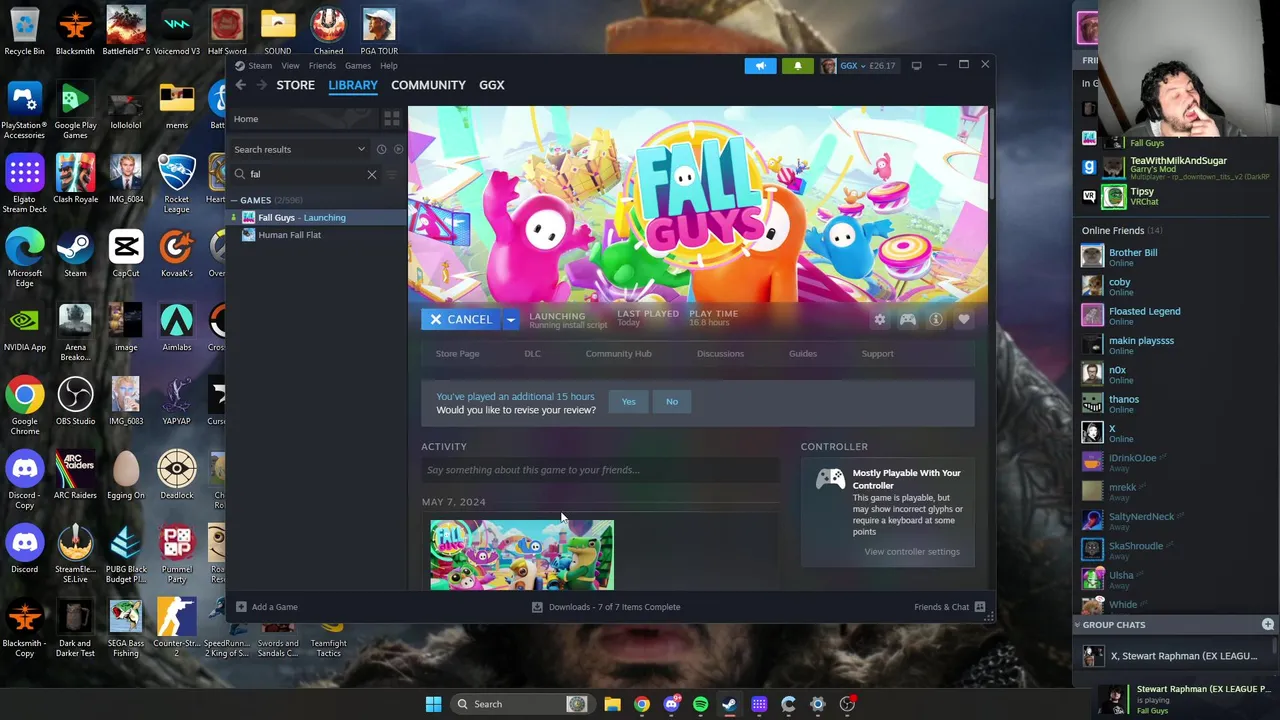
Task: Open View controller settings link
Action: coord(912,552)
